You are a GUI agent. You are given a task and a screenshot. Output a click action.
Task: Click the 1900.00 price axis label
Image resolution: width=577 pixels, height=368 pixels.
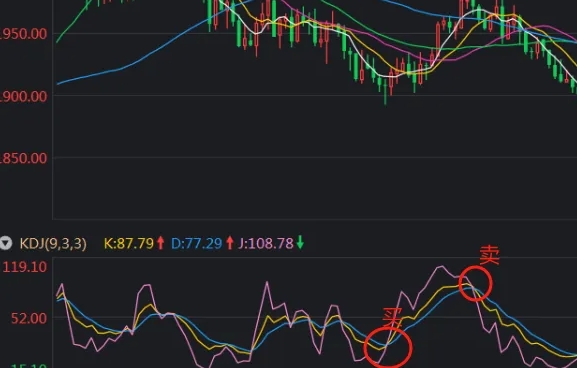[x=24, y=96]
